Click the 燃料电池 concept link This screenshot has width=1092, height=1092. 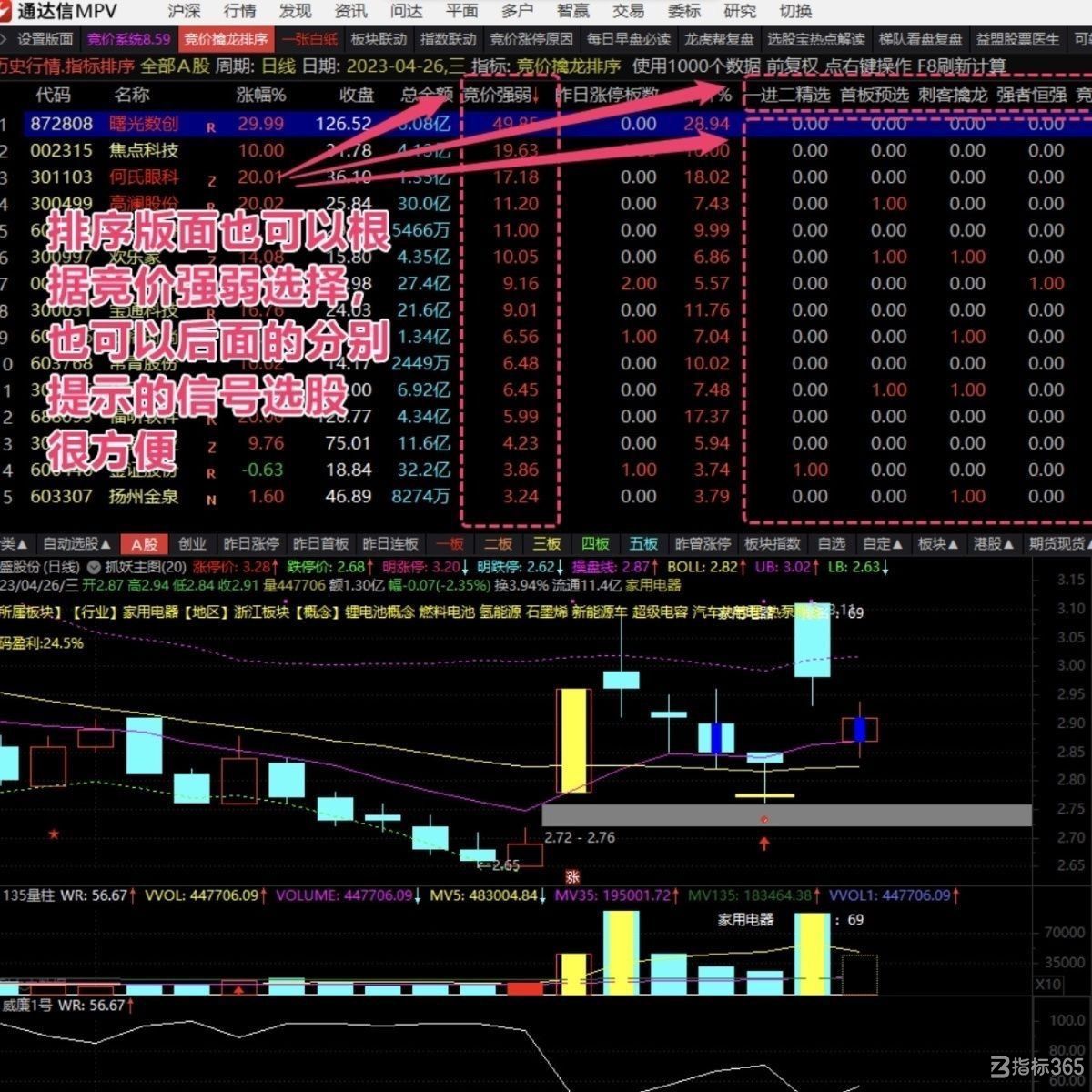click(447, 612)
